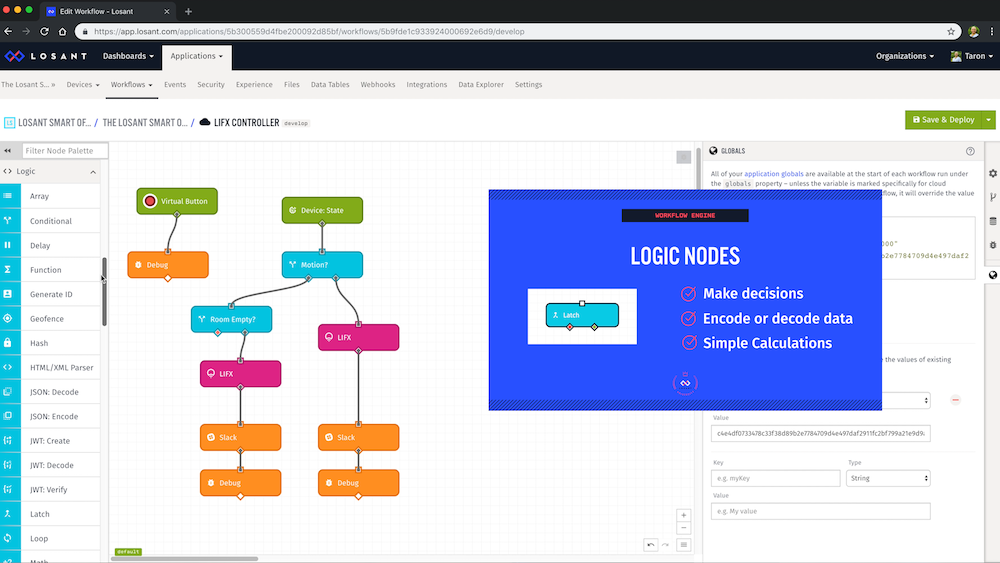Choose the JWT: Create node

[x=50, y=441]
